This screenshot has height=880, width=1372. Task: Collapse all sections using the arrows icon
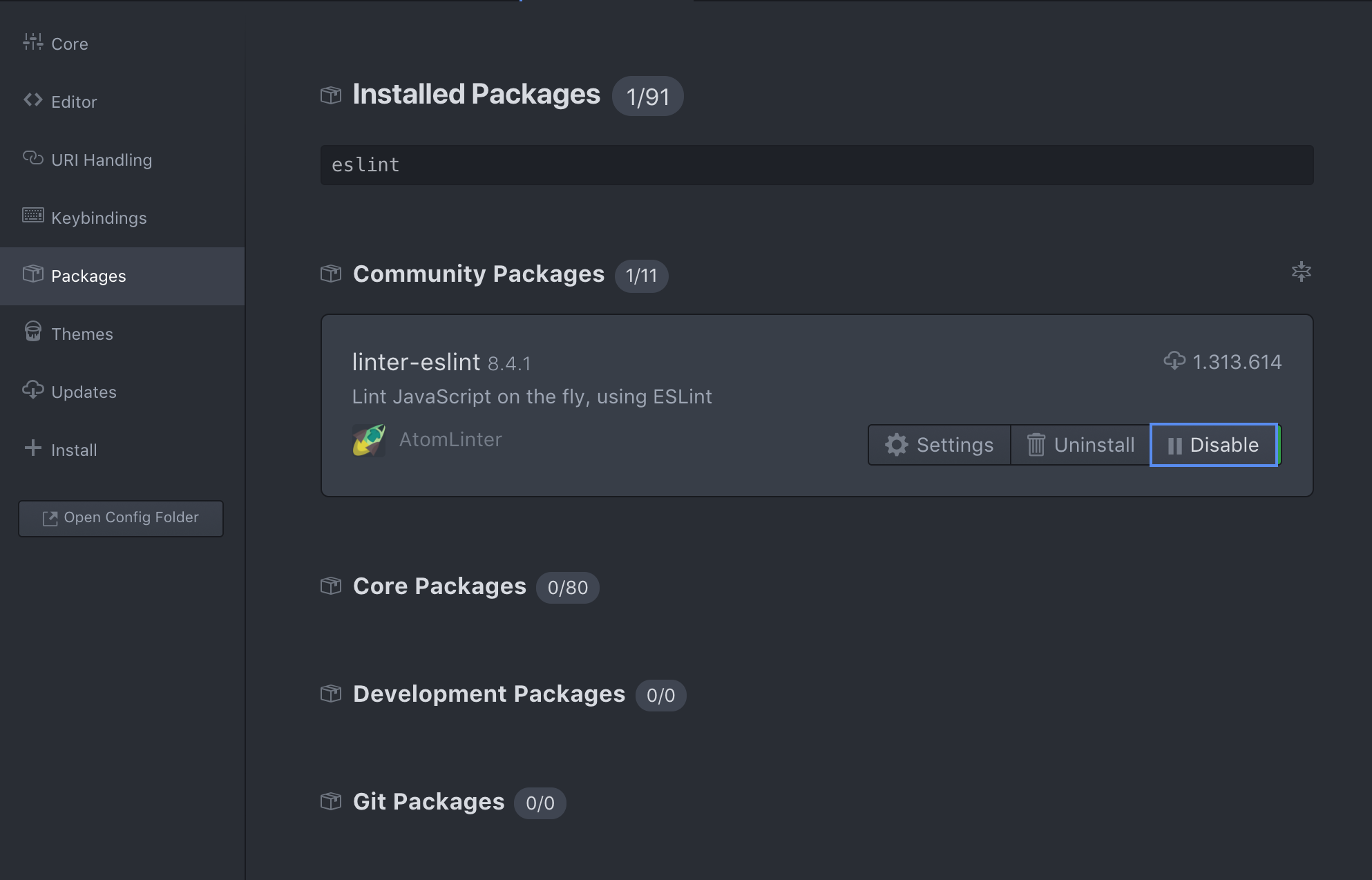(1302, 271)
